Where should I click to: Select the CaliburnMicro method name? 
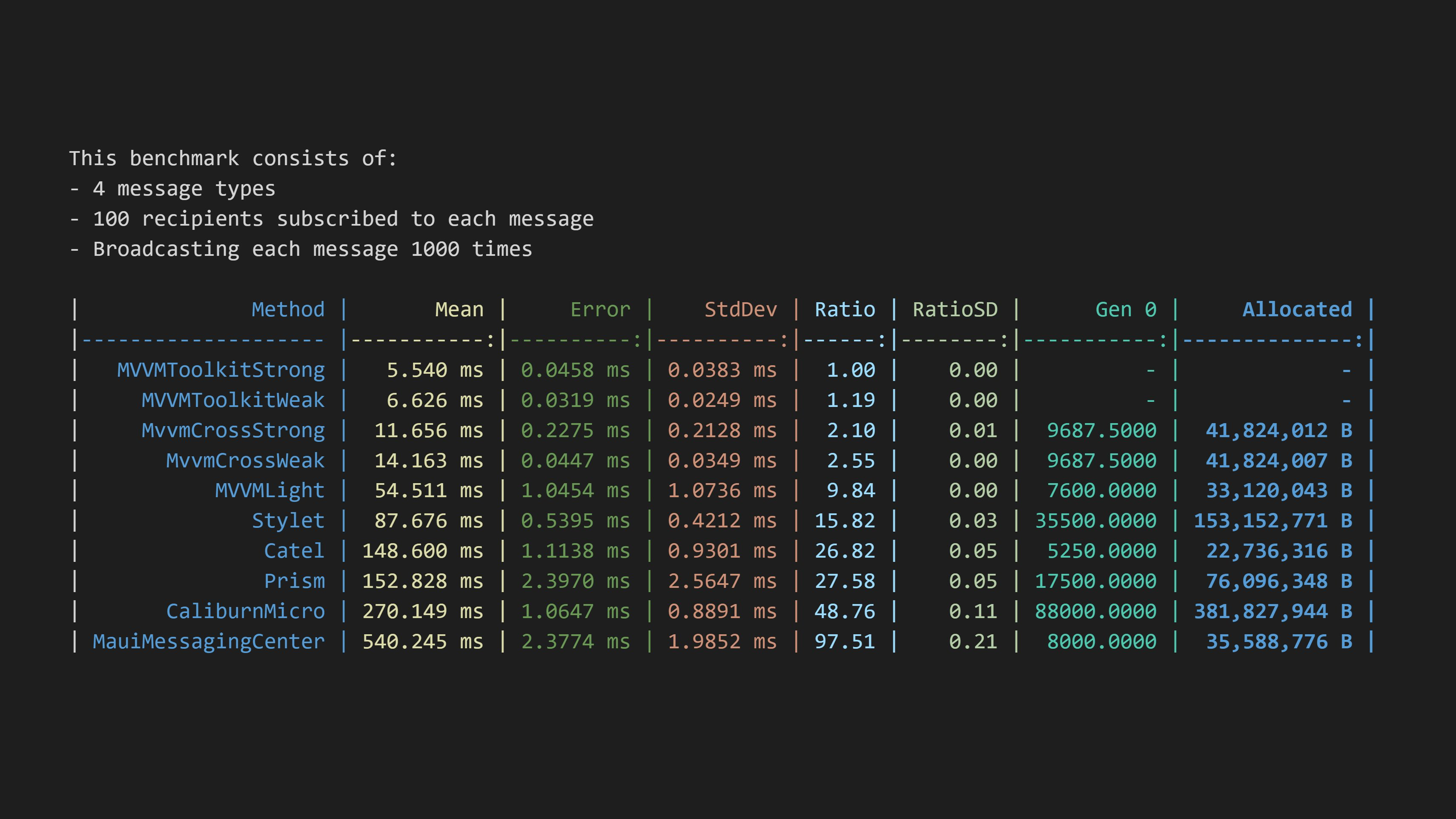click(x=245, y=612)
